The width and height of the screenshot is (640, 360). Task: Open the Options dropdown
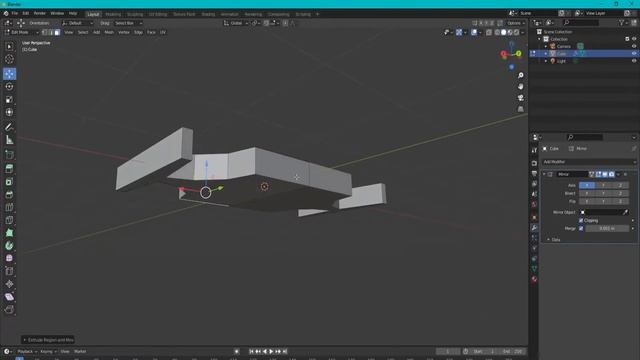point(516,23)
